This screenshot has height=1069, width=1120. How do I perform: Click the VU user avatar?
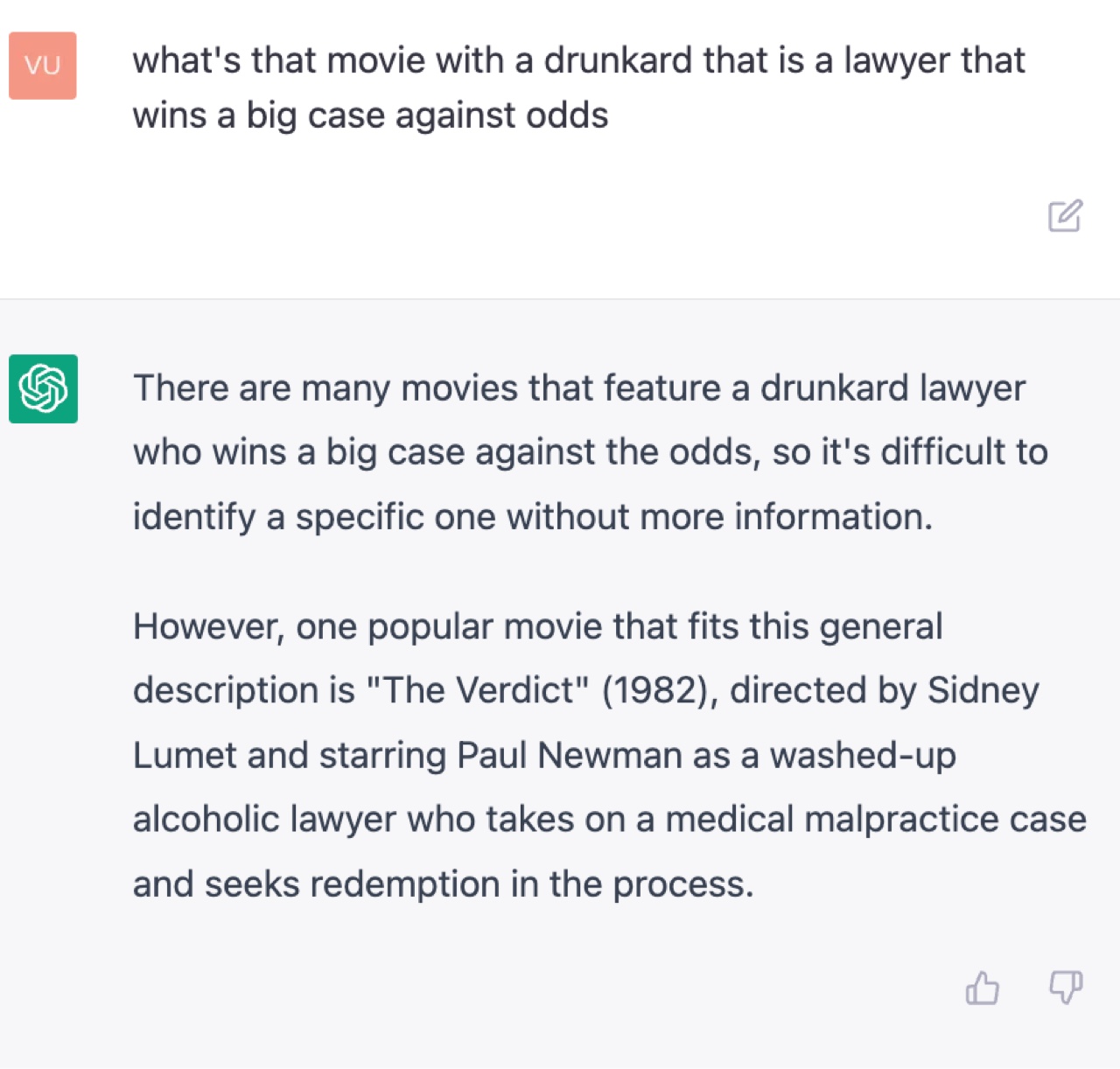(x=43, y=66)
